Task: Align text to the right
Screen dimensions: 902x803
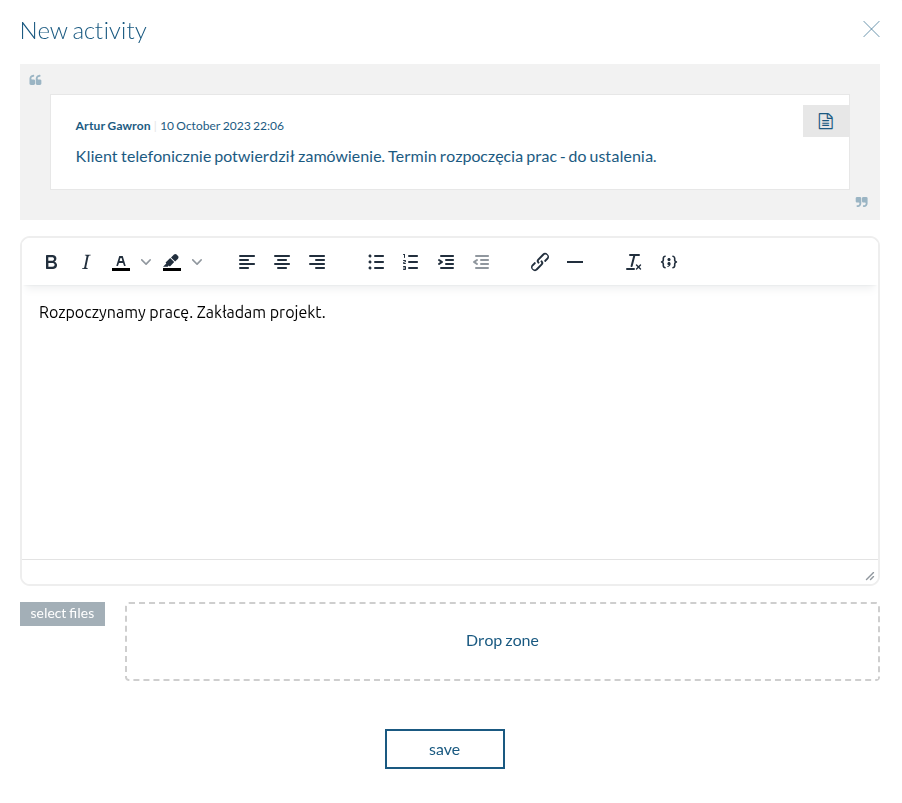Action: coord(317,262)
